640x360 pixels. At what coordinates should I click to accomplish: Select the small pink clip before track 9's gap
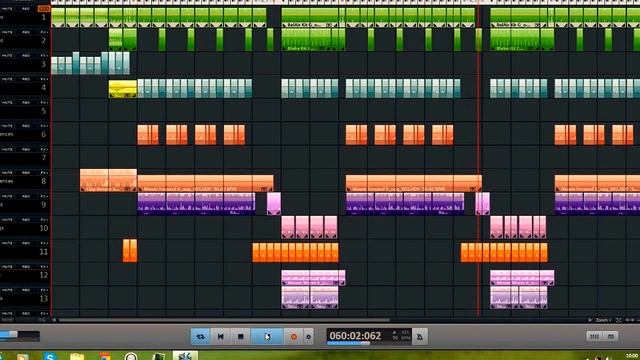[274, 204]
